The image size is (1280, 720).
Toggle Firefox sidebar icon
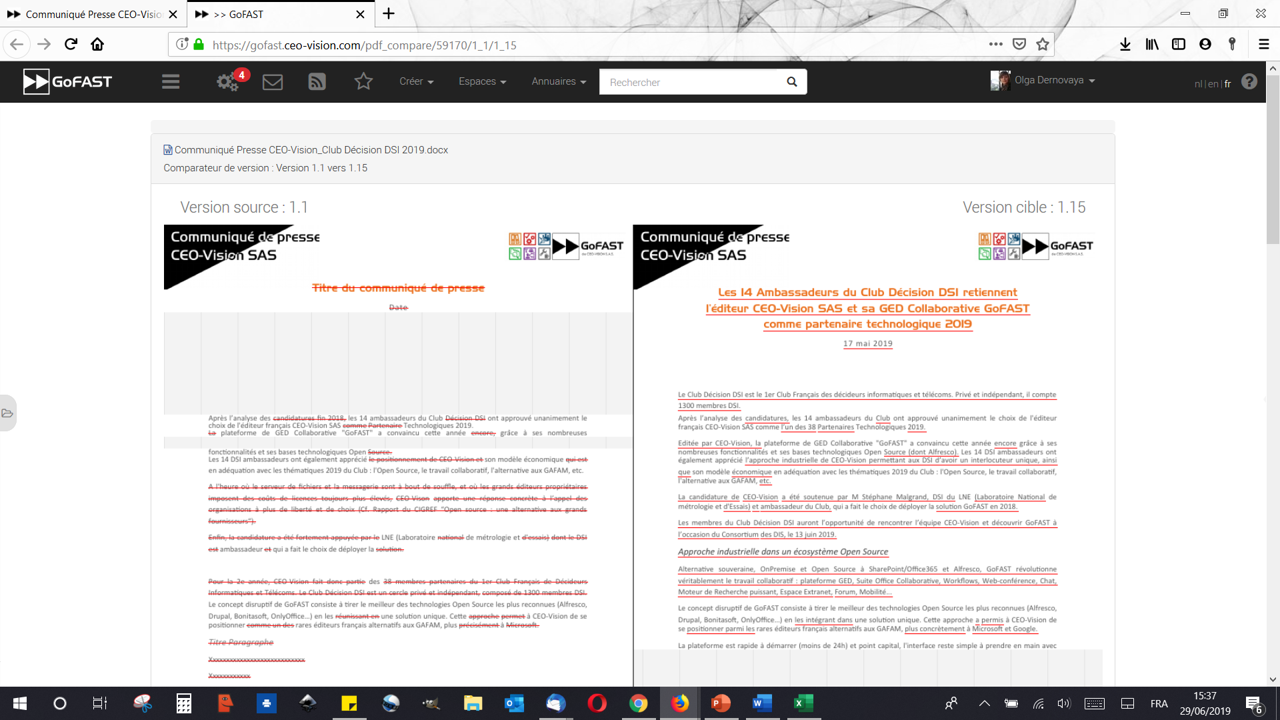click(1179, 44)
